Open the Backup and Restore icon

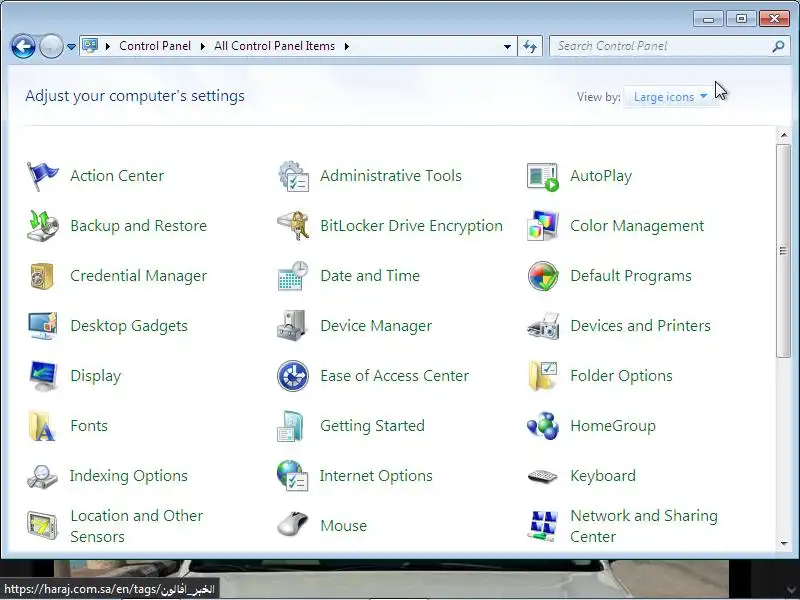click(42, 226)
